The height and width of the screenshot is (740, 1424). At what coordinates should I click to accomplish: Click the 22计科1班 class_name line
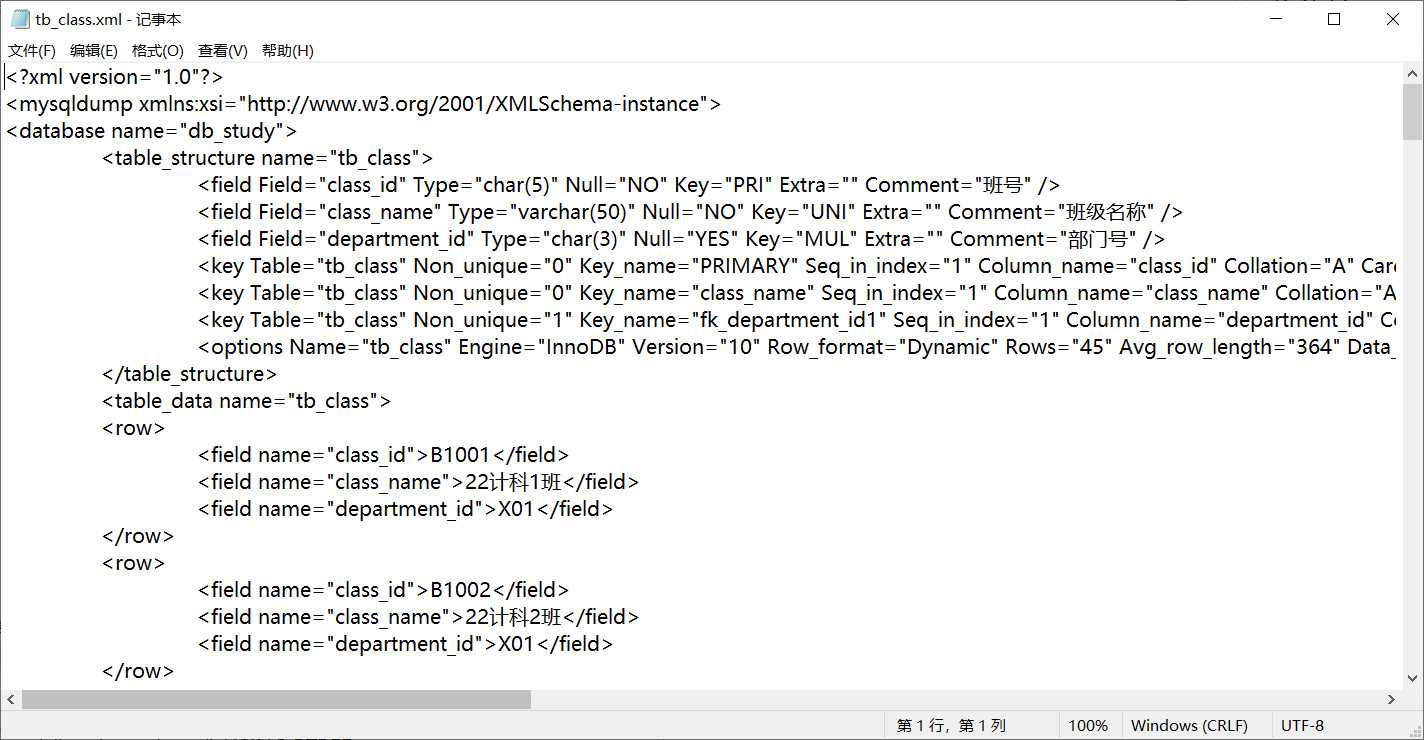pos(418,482)
